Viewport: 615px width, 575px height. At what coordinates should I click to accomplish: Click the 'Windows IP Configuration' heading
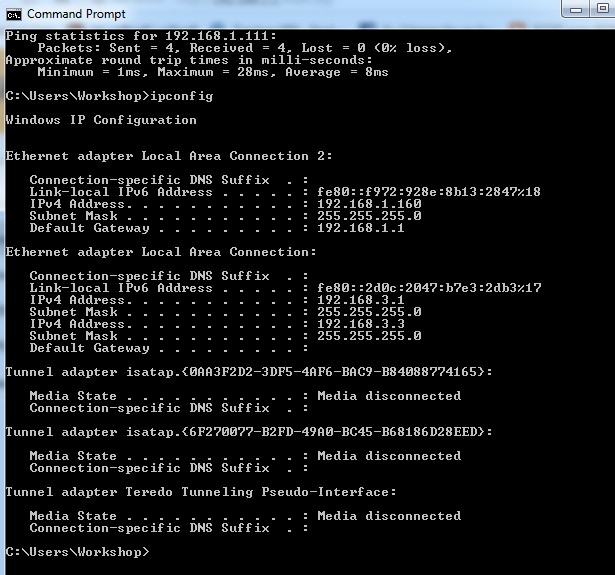pyautogui.click(x=101, y=120)
